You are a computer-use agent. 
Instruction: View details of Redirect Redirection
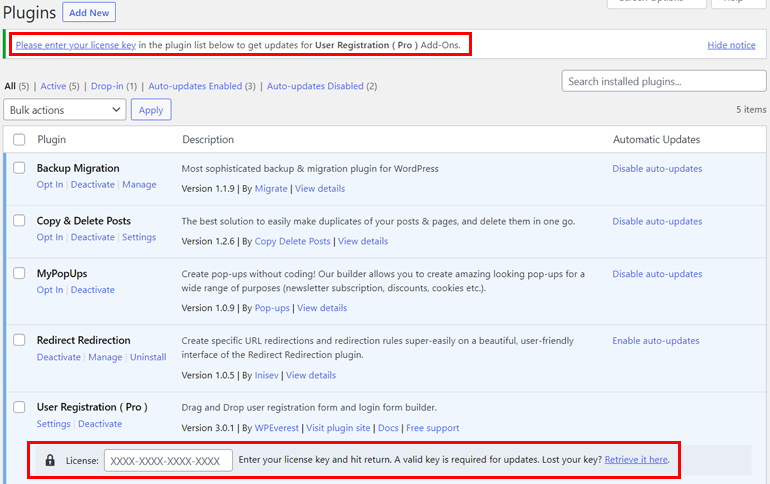click(311, 375)
